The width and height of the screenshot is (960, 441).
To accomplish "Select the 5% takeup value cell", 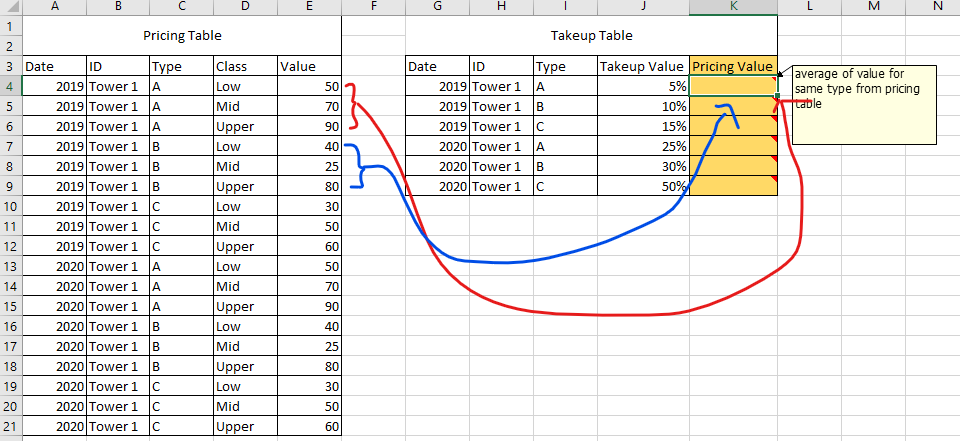I will [x=643, y=86].
